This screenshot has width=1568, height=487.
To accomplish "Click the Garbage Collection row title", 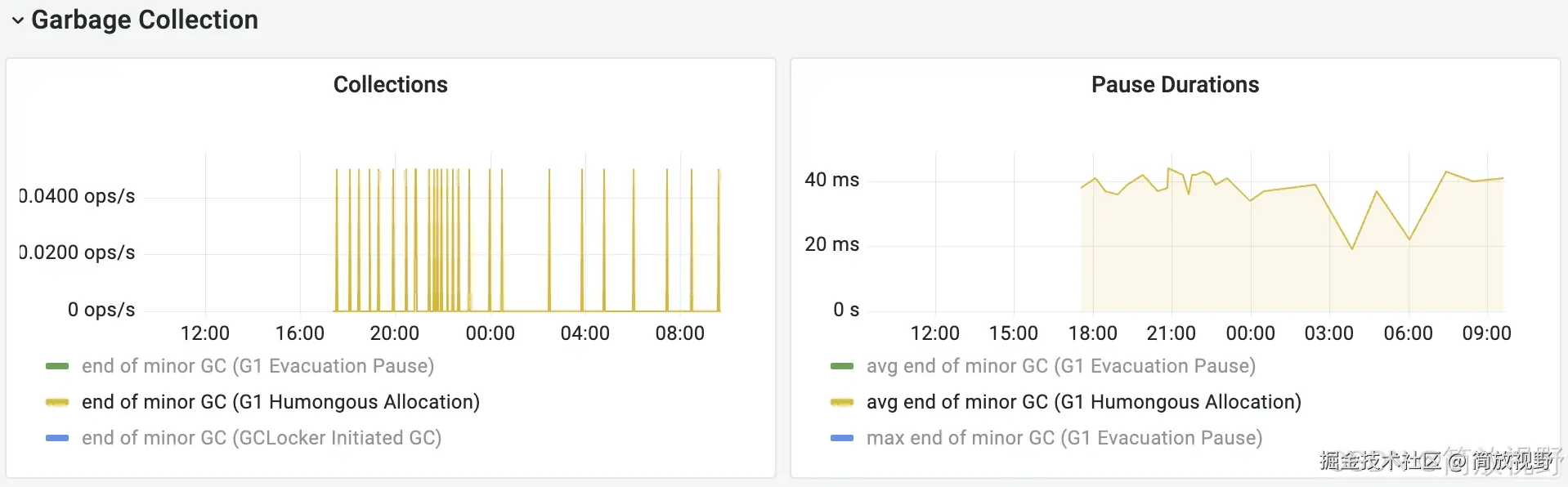I will coord(145,20).
